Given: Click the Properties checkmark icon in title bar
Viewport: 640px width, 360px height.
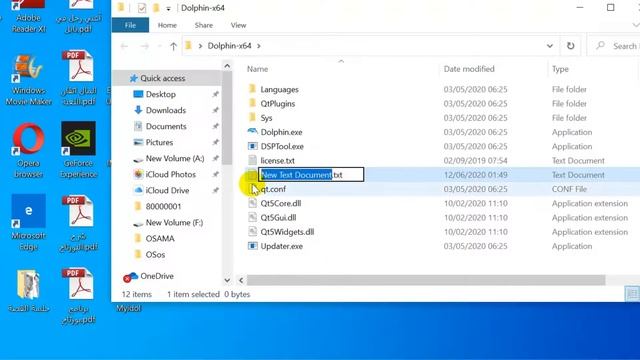Looking at the screenshot, I should tap(142, 8).
